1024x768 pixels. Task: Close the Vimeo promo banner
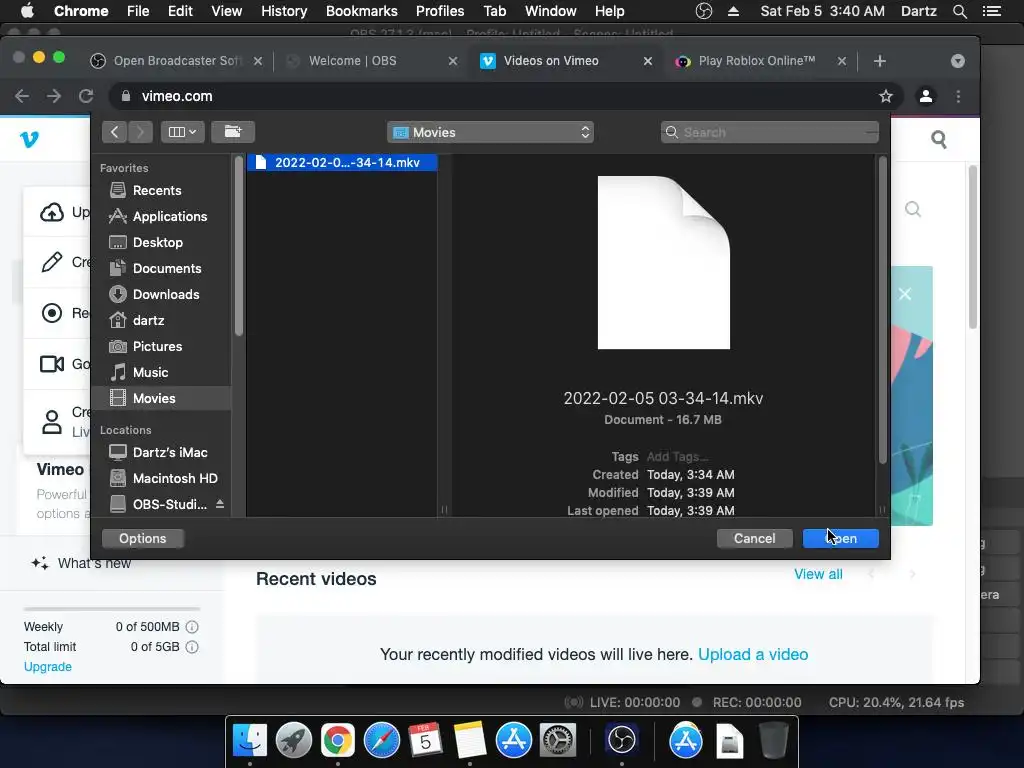pyautogui.click(x=904, y=294)
